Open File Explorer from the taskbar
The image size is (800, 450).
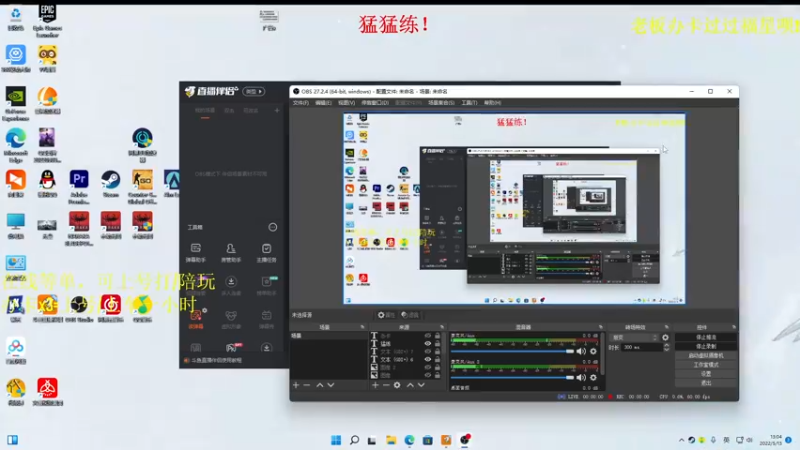tap(391, 440)
